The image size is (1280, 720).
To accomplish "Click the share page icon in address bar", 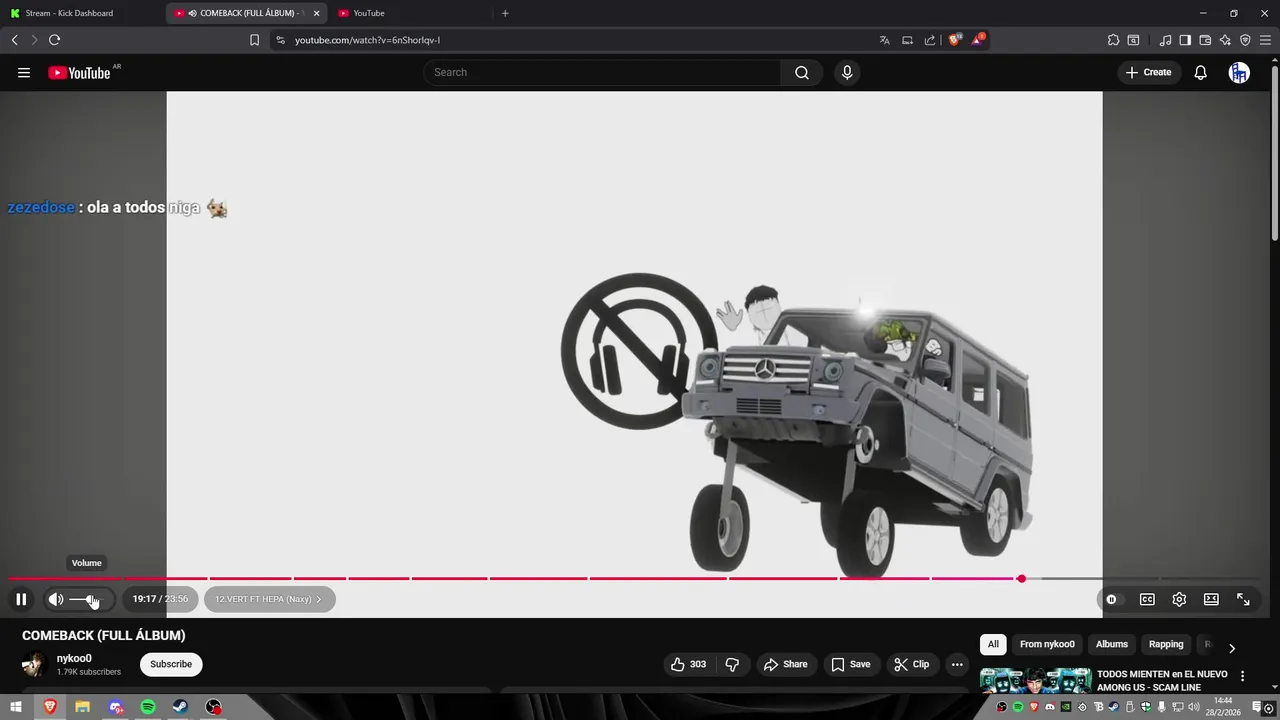I will 930,40.
